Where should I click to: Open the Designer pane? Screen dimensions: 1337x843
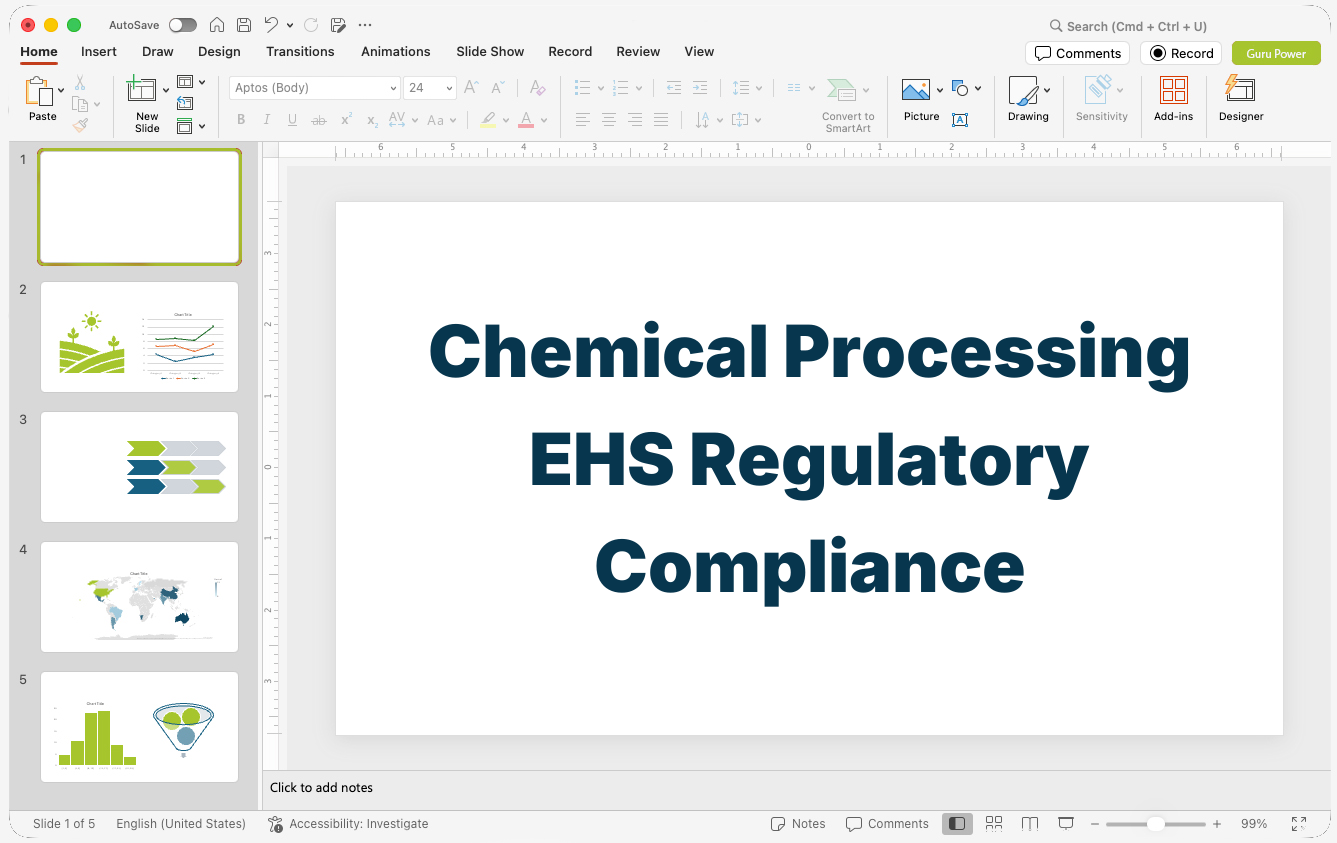pos(1241,99)
